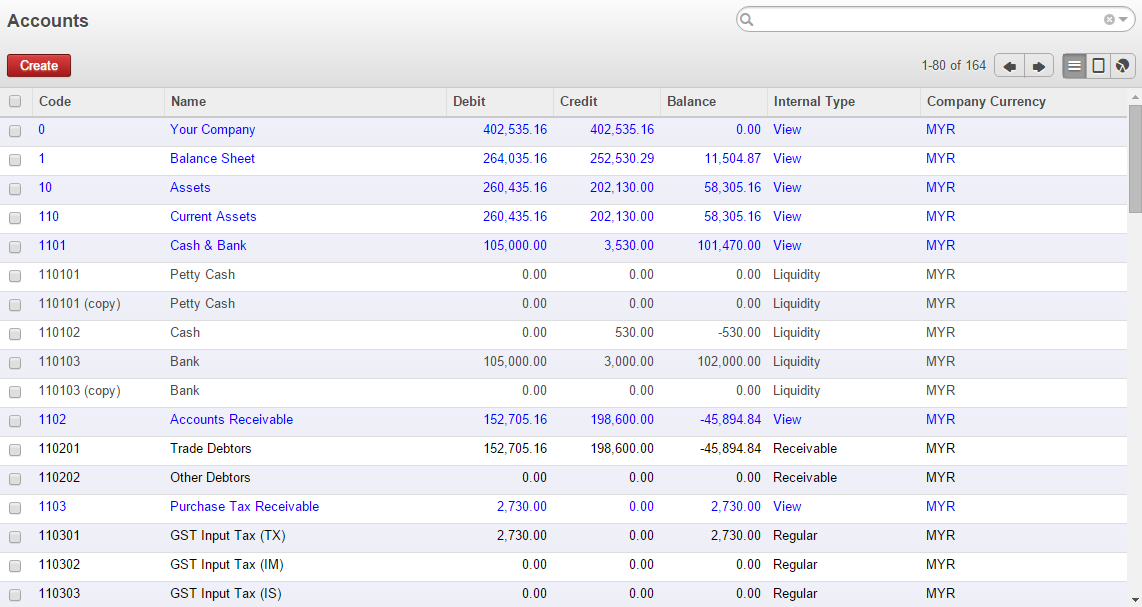The image size is (1142, 607).
Task: Tick the Trade Debtors row checkbox
Action: (x=15, y=449)
